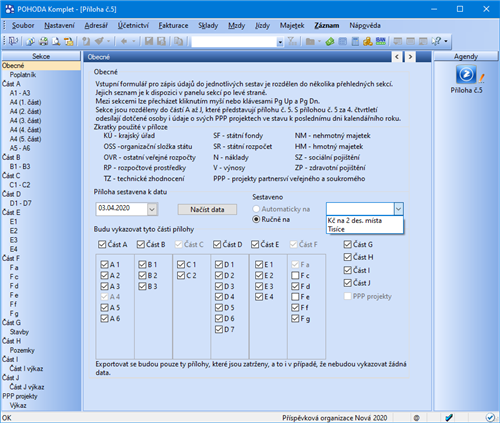Click the gold coins toolbar icon
Viewport: 500px width, 423px height.
pos(368,41)
